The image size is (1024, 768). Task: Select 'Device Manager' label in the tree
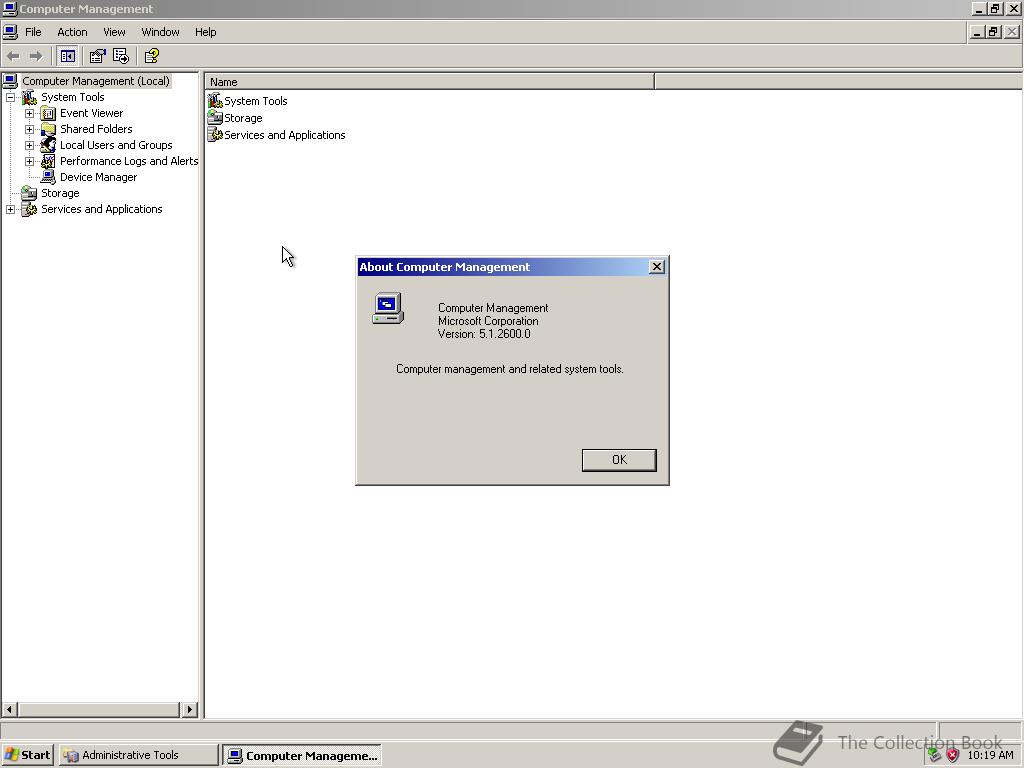99,177
